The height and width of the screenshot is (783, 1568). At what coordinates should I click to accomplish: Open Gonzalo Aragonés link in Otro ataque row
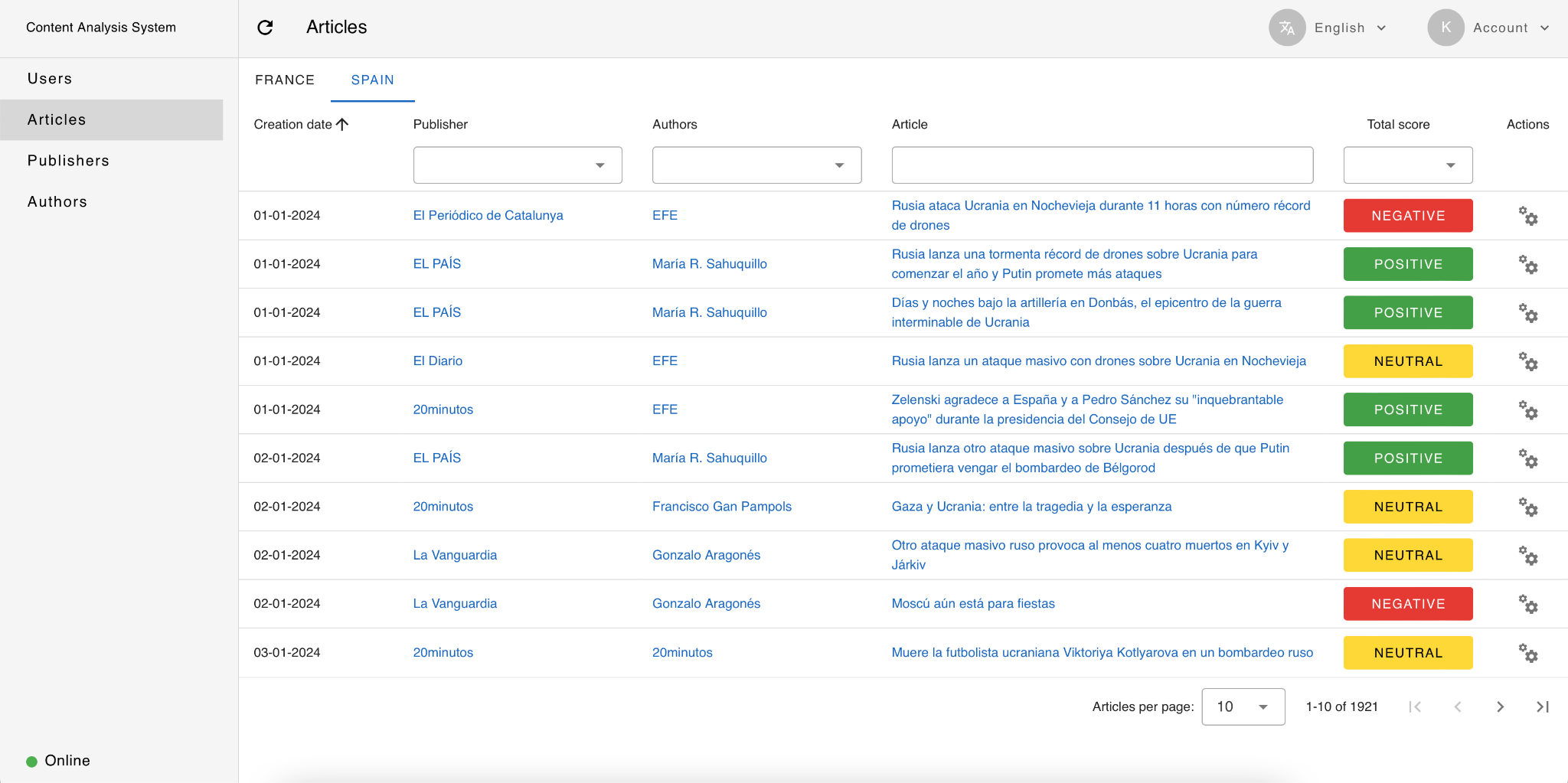(706, 555)
